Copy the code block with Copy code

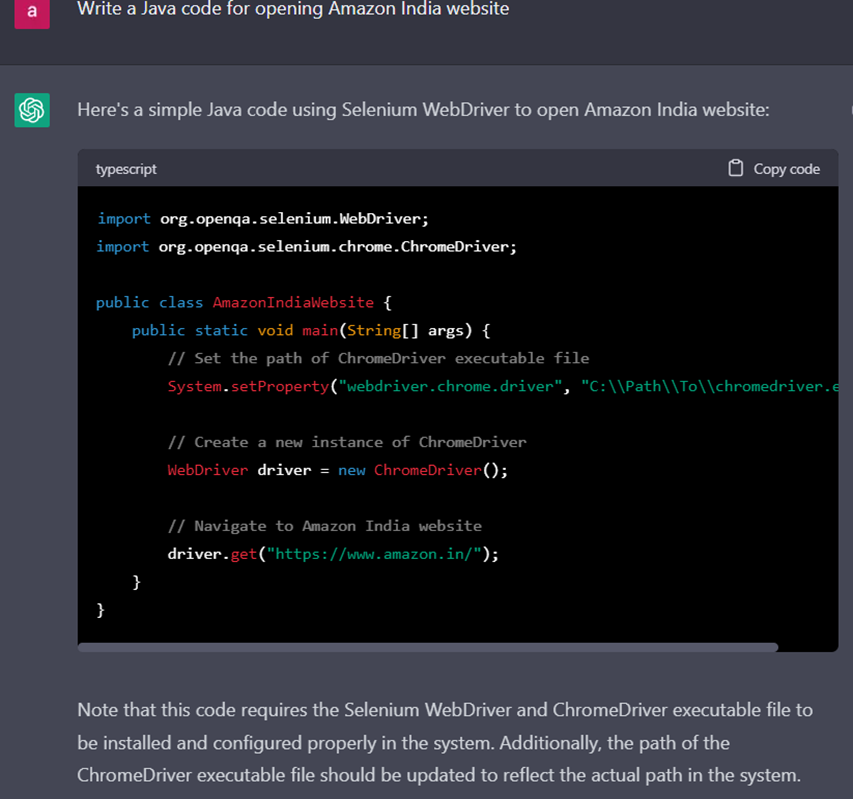[x=774, y=169]
